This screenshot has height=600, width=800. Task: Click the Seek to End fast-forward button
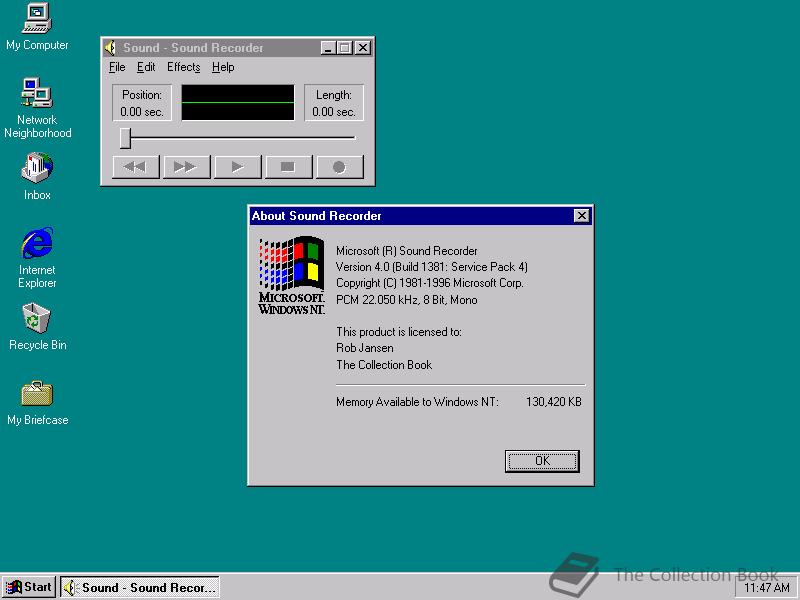(187, 167)
